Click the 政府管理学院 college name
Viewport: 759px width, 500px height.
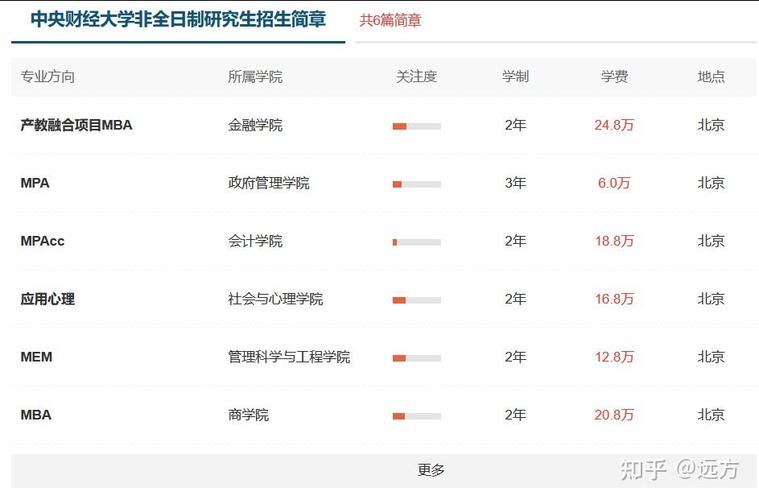269,183
